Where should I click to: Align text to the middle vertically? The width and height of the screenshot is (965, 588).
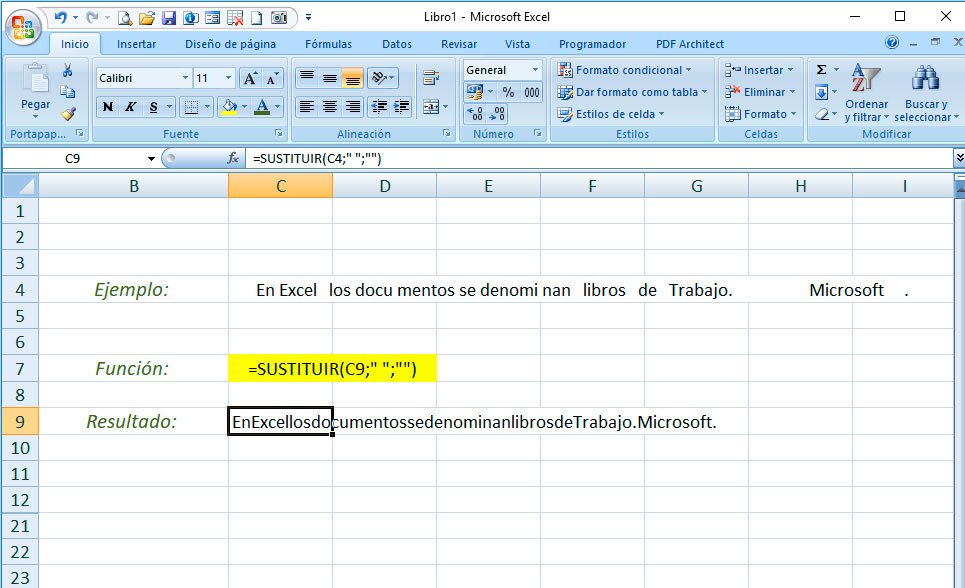(329, 78)
